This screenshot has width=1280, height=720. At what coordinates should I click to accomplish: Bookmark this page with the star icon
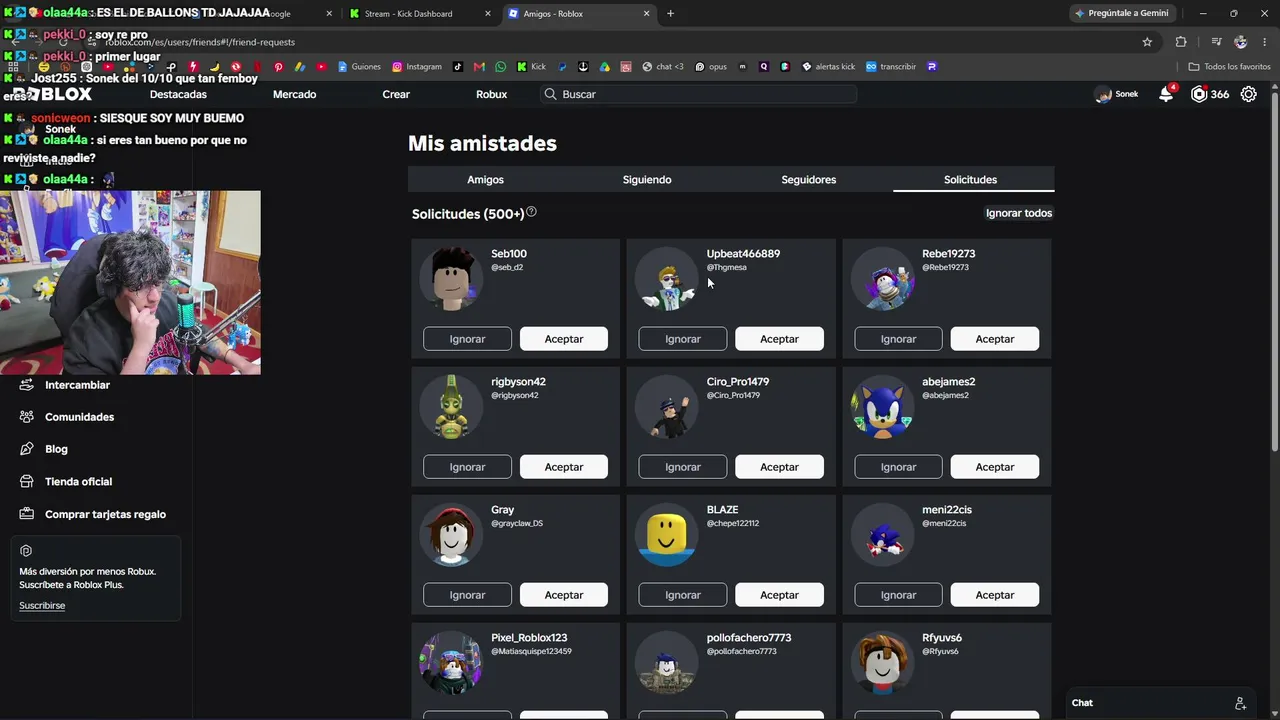point(1147,42)
